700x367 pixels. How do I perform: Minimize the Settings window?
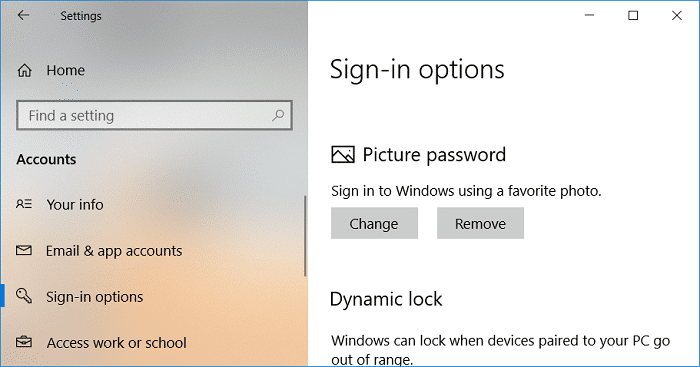pos(589,16)
